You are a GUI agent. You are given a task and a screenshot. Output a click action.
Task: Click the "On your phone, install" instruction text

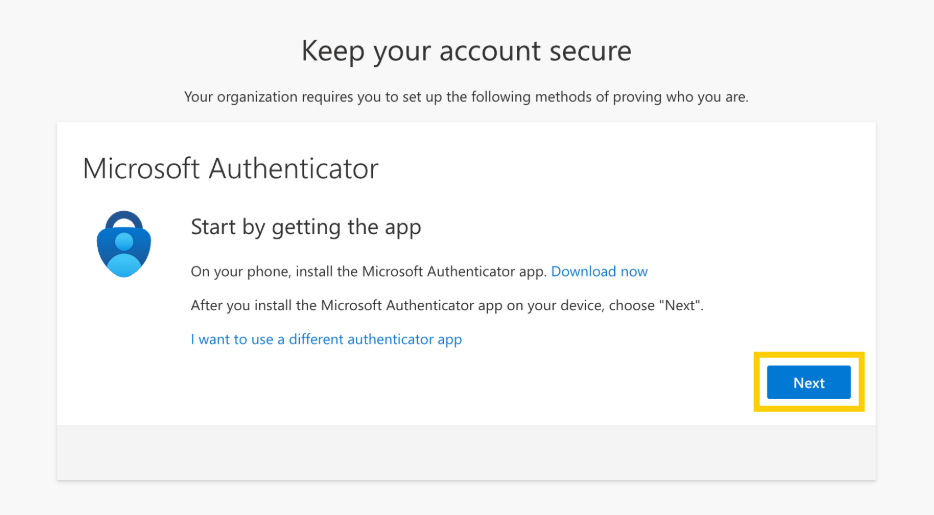point(369,271)
